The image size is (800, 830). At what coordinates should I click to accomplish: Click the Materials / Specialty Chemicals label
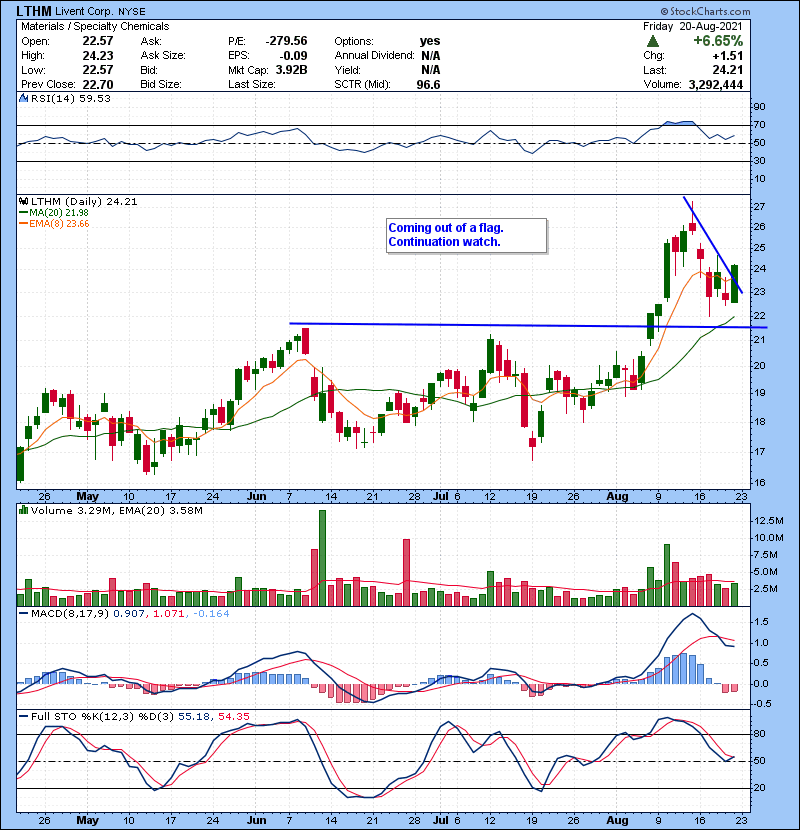click(95, 26)
